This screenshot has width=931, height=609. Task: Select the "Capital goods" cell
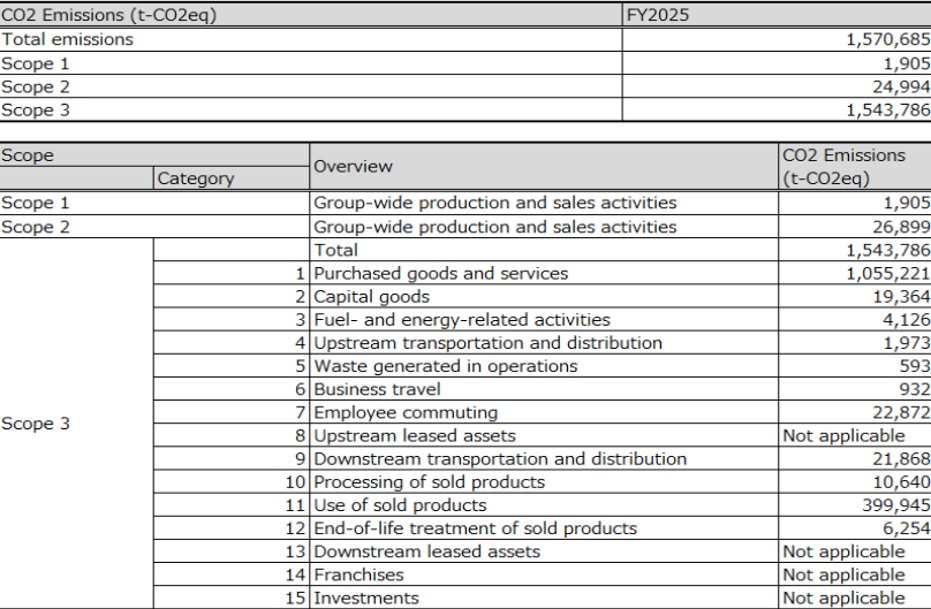pyautogui.click(x=544, y=296)
